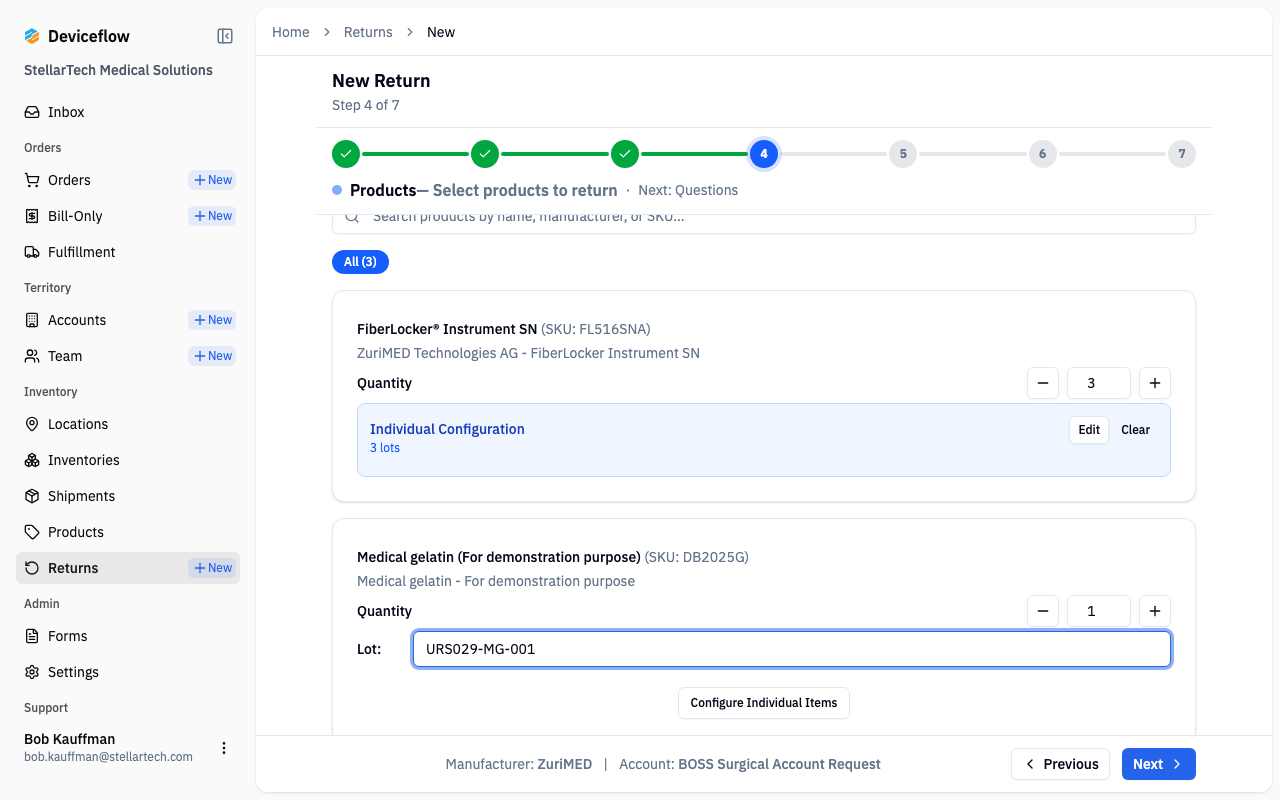This screenshot has width=1280, height=800.
Task: Click Medical gelatin quantity field showing 1
Action: [x=1099, y=611]
